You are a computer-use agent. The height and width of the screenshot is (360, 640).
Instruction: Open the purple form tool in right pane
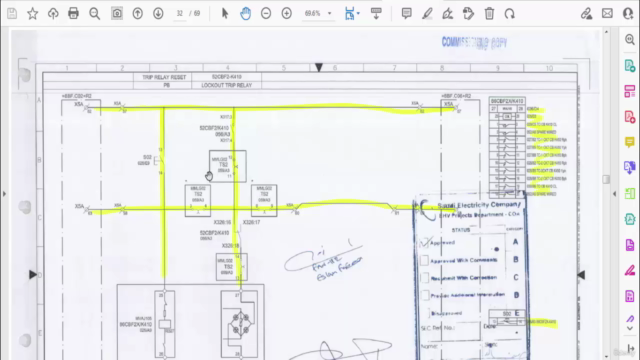(x=630, y=296)
